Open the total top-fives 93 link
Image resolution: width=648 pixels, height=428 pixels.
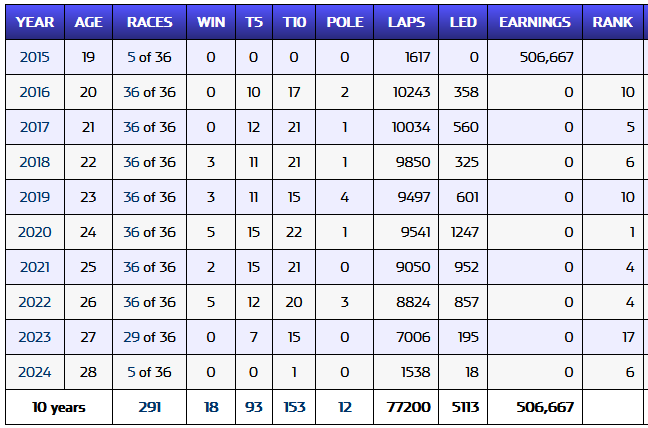(x=253, y=407)
